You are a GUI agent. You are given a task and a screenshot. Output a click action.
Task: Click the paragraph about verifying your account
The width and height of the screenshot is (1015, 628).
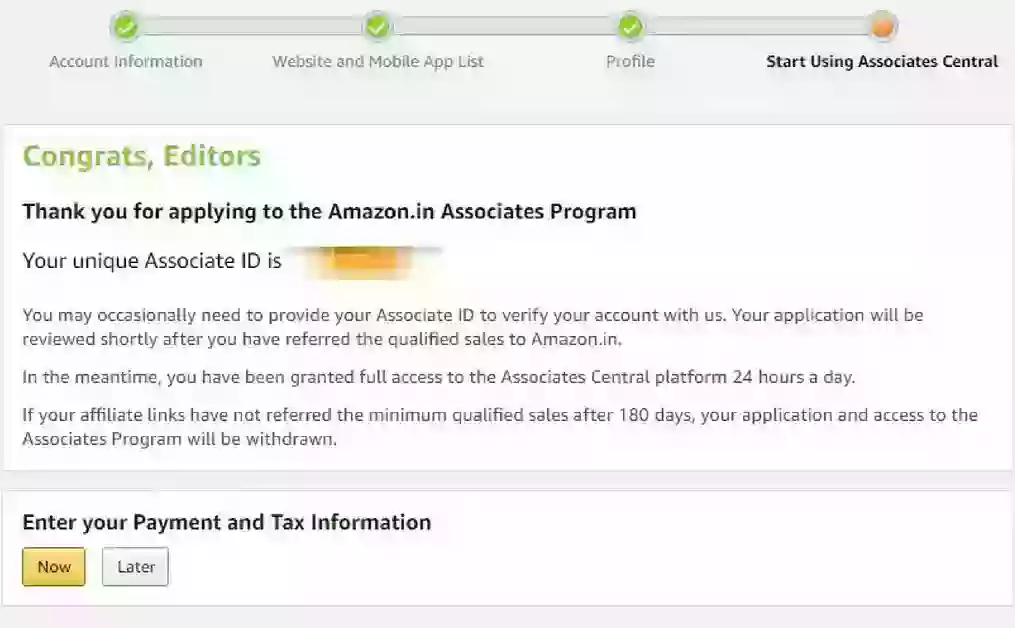click(x=473, y=327)
